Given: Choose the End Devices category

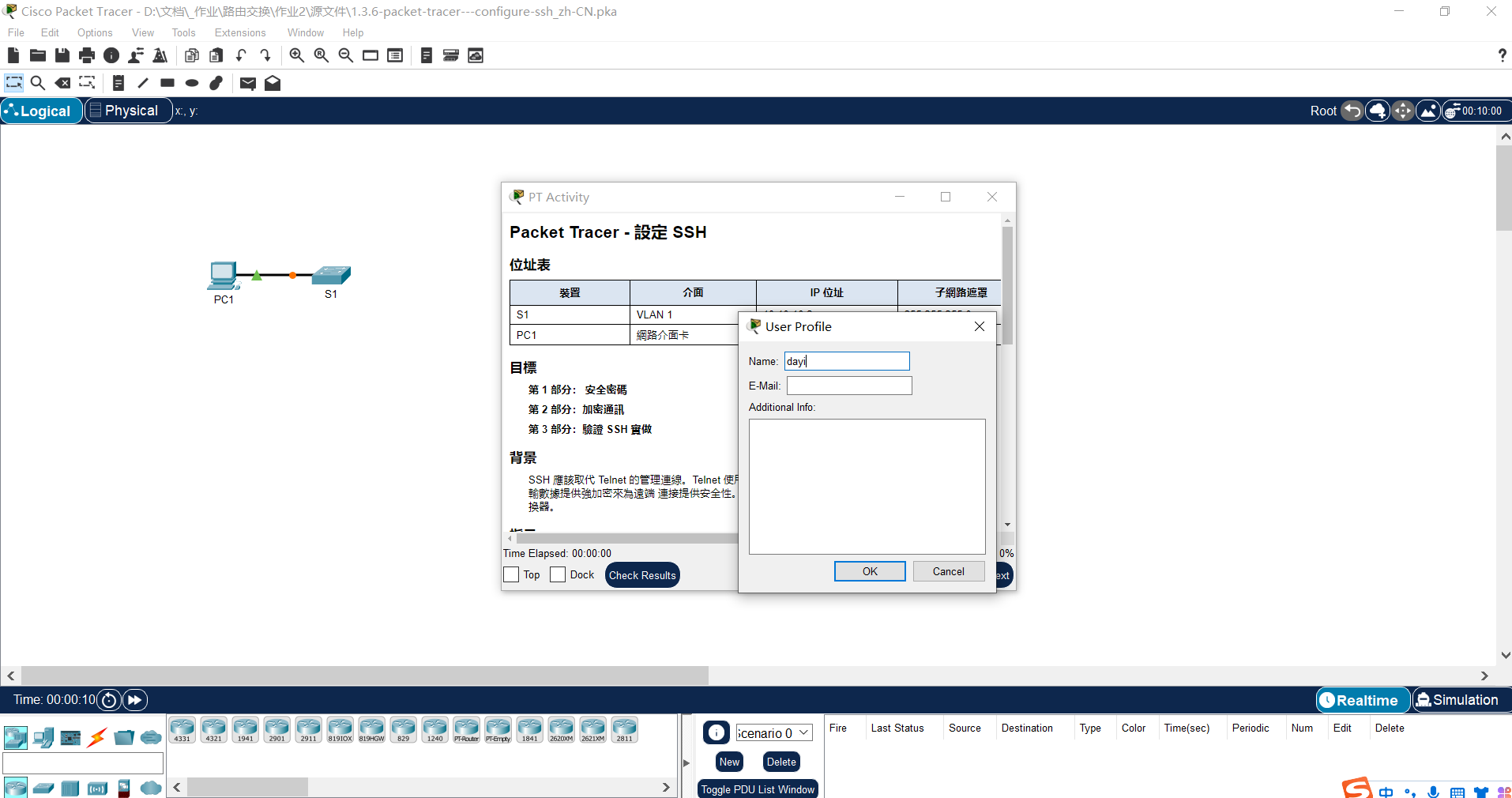Looking at the screenshot, I should click(x=43, y=738).
